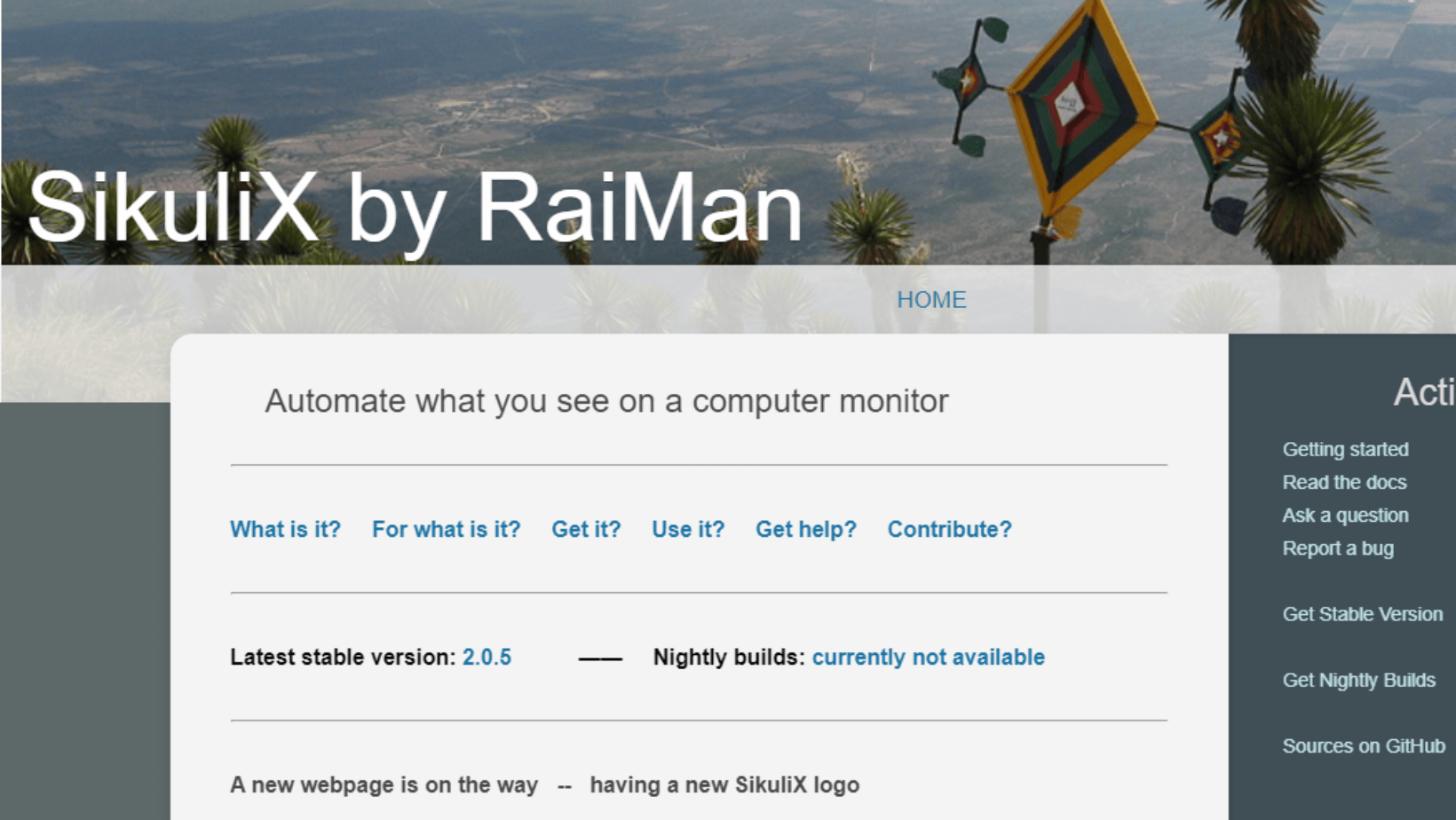
Task: Follow the 'Get Nightly Builds' sidebar link
Action: 1358,680
